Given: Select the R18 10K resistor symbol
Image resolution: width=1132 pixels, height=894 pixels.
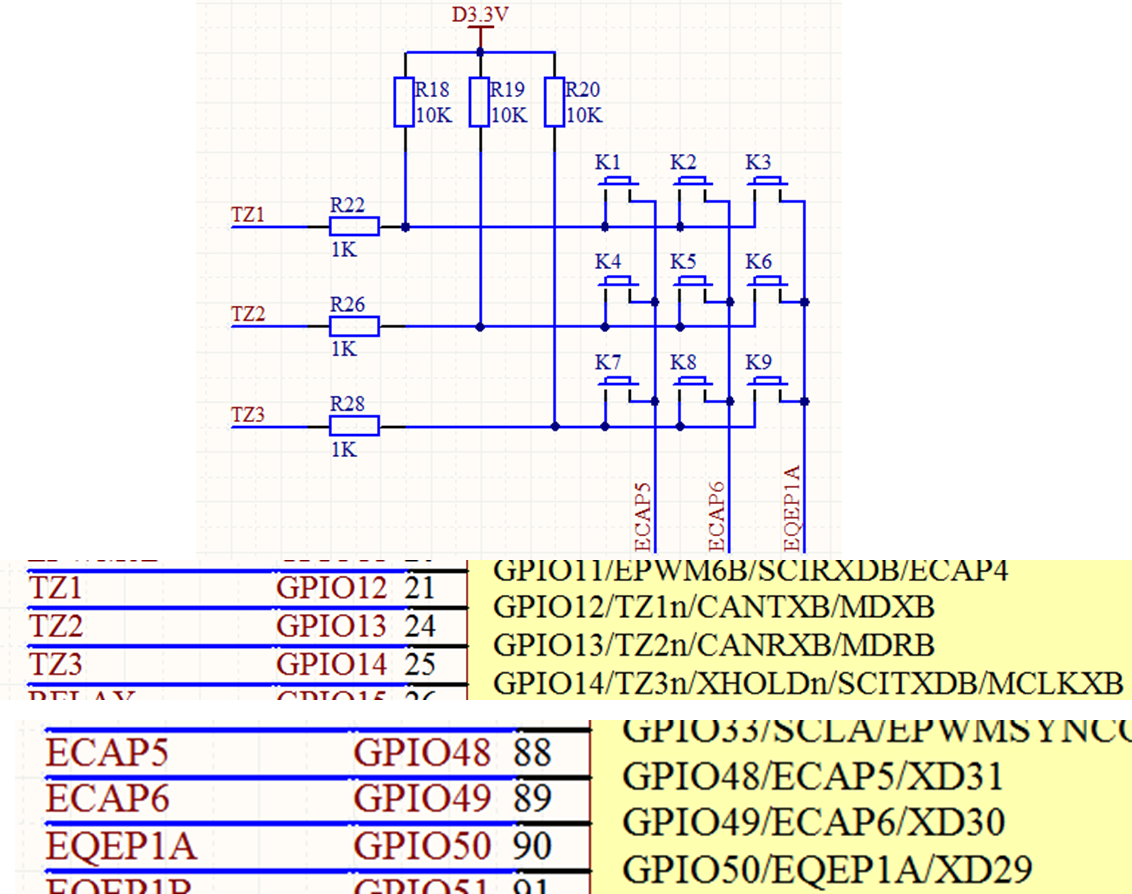Looking at the screenshot, I should coord(404,101).
